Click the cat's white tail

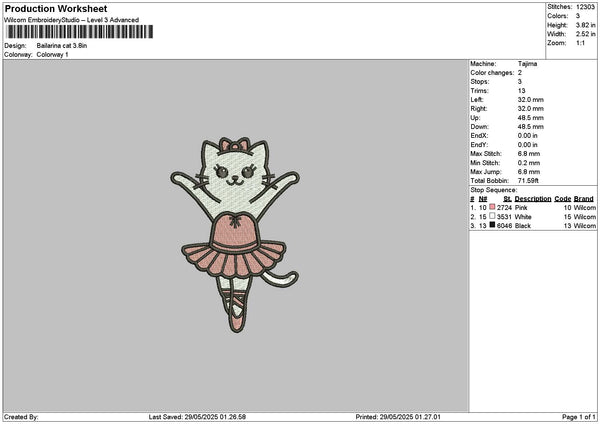281,279
